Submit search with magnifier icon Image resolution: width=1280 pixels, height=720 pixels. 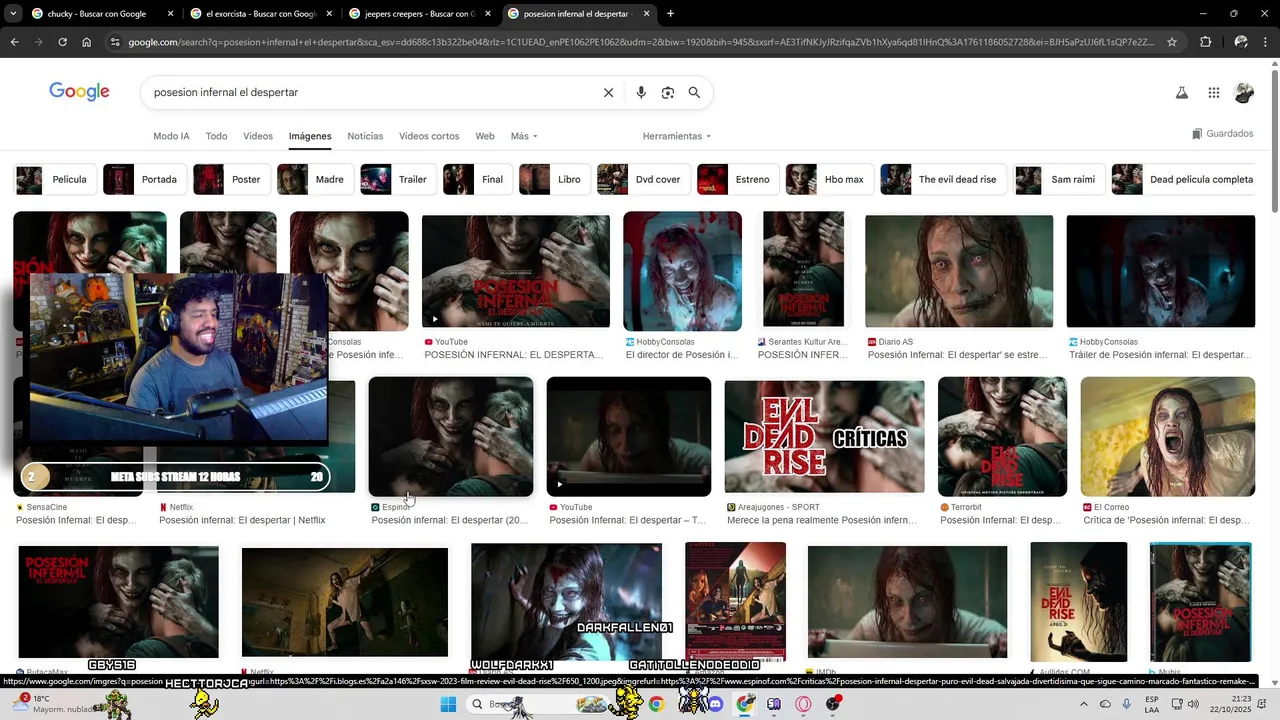[694, 92]
